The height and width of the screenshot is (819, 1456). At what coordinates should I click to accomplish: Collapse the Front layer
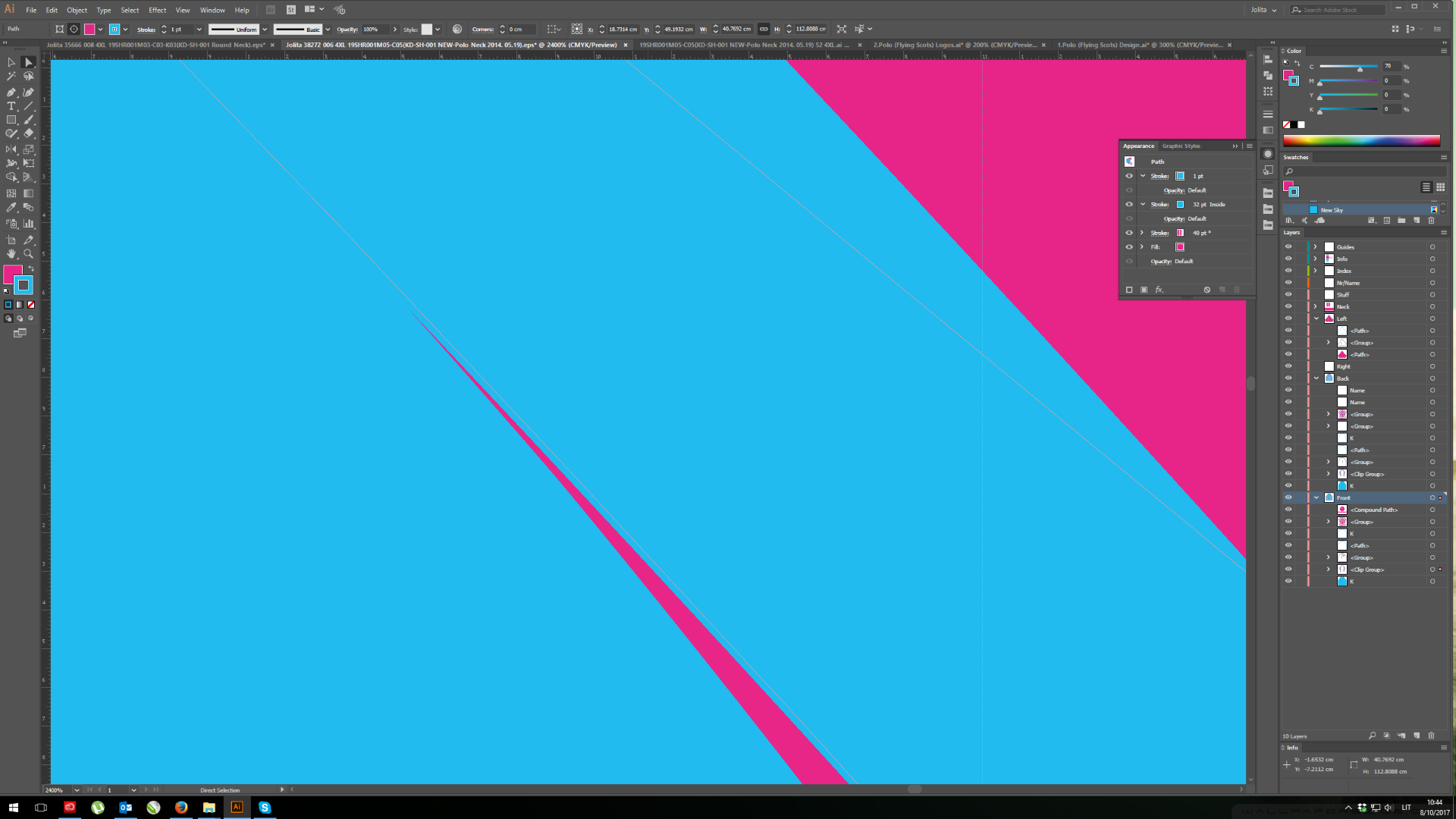1316,497
